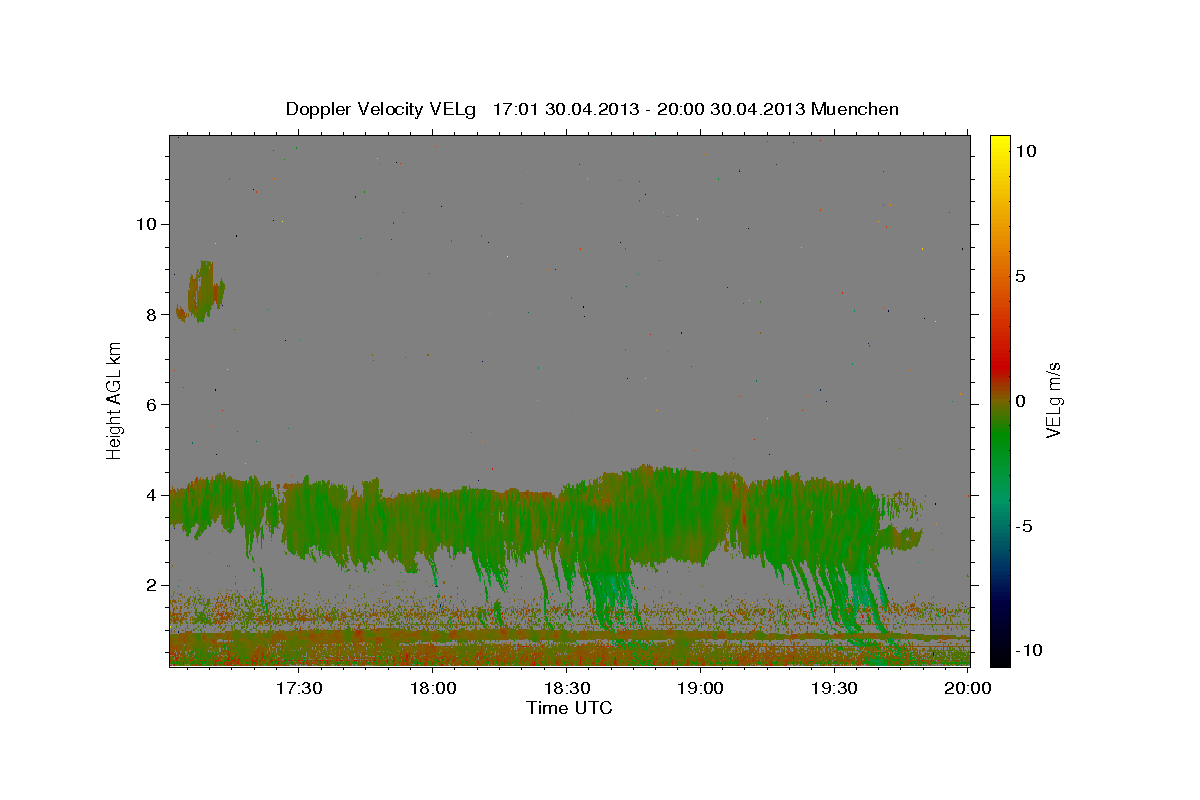Click the colorbar value 0 label
This screenshot has width=1200, height=800.
(x=1020, y=401)
